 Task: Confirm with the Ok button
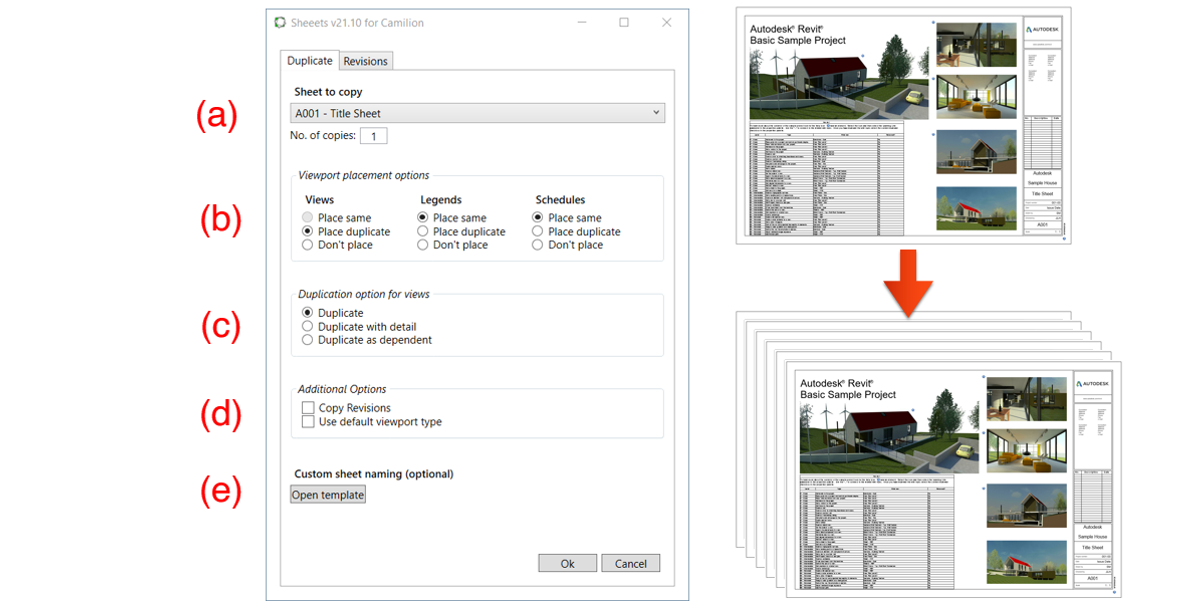pos(567,563)
